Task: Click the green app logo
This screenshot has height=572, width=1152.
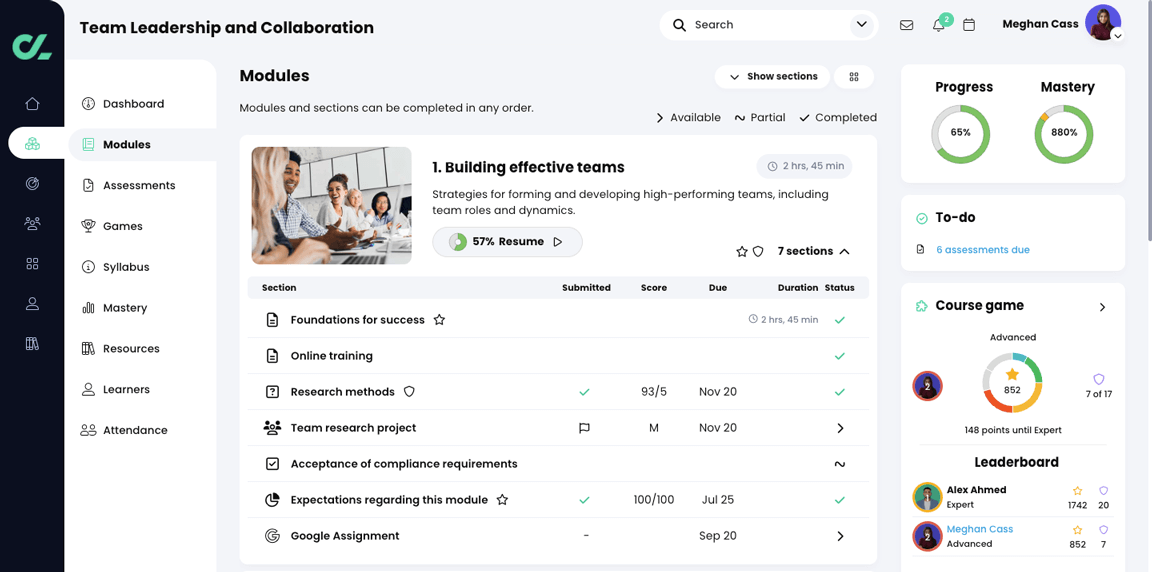Action: click(x=32, y=46)
